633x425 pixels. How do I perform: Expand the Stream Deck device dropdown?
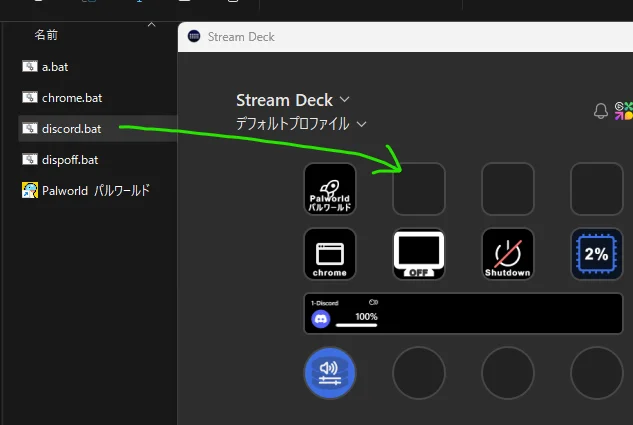click(x=344, y=100)
